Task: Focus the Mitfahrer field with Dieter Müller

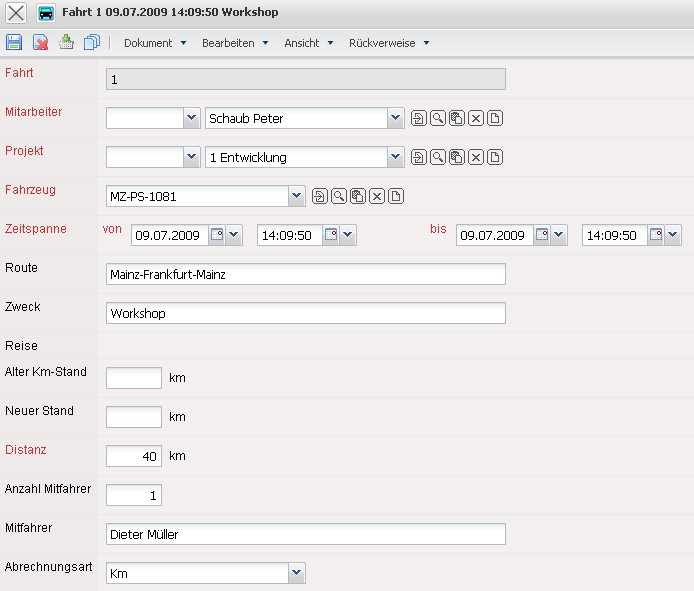Action: pyautogui.click(x=305, y=534)
